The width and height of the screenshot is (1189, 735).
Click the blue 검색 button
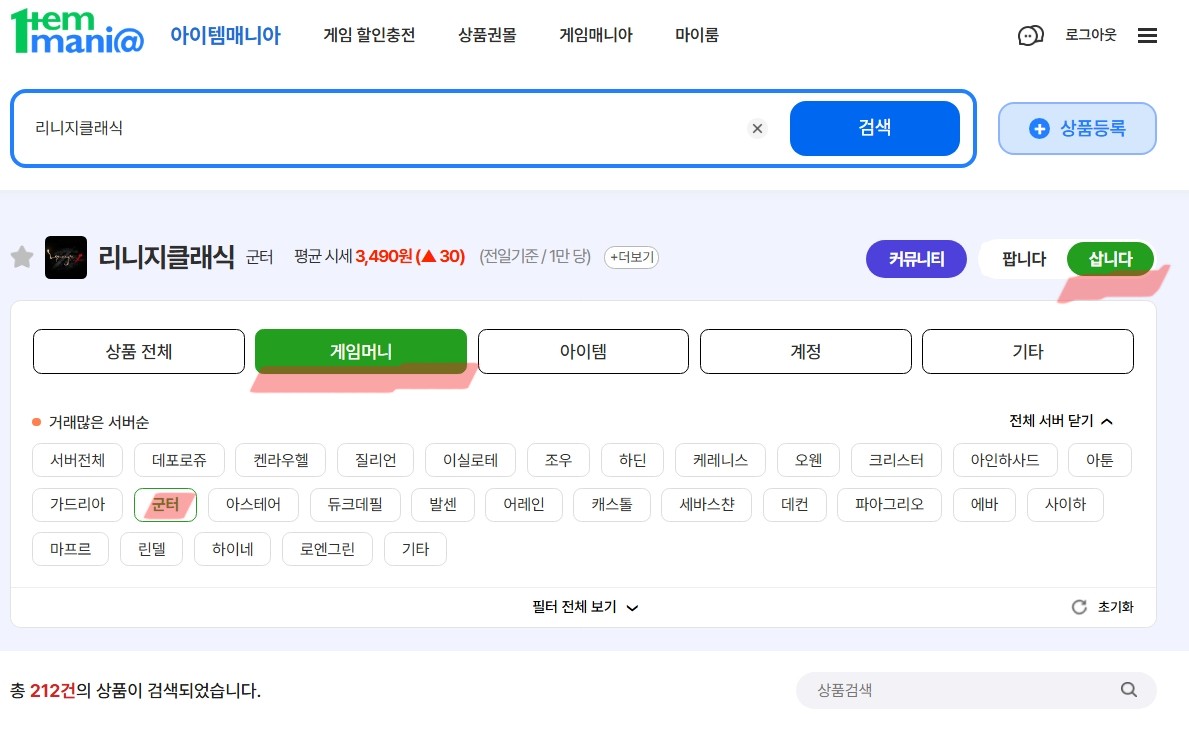(874, 128)
